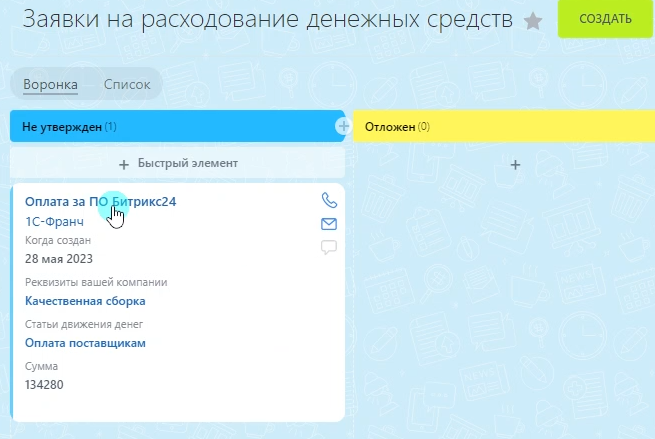655x439 pixels.
Task: Open the 1С-Франч company link
Action: pos(54,221)
